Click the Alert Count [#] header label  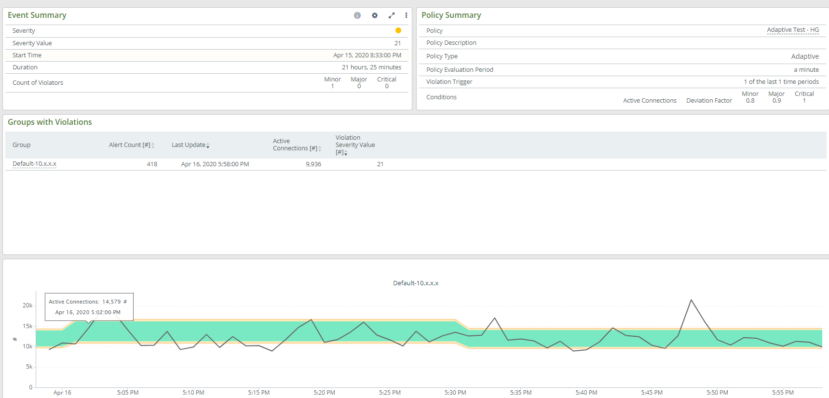click(x=130, y=145)
